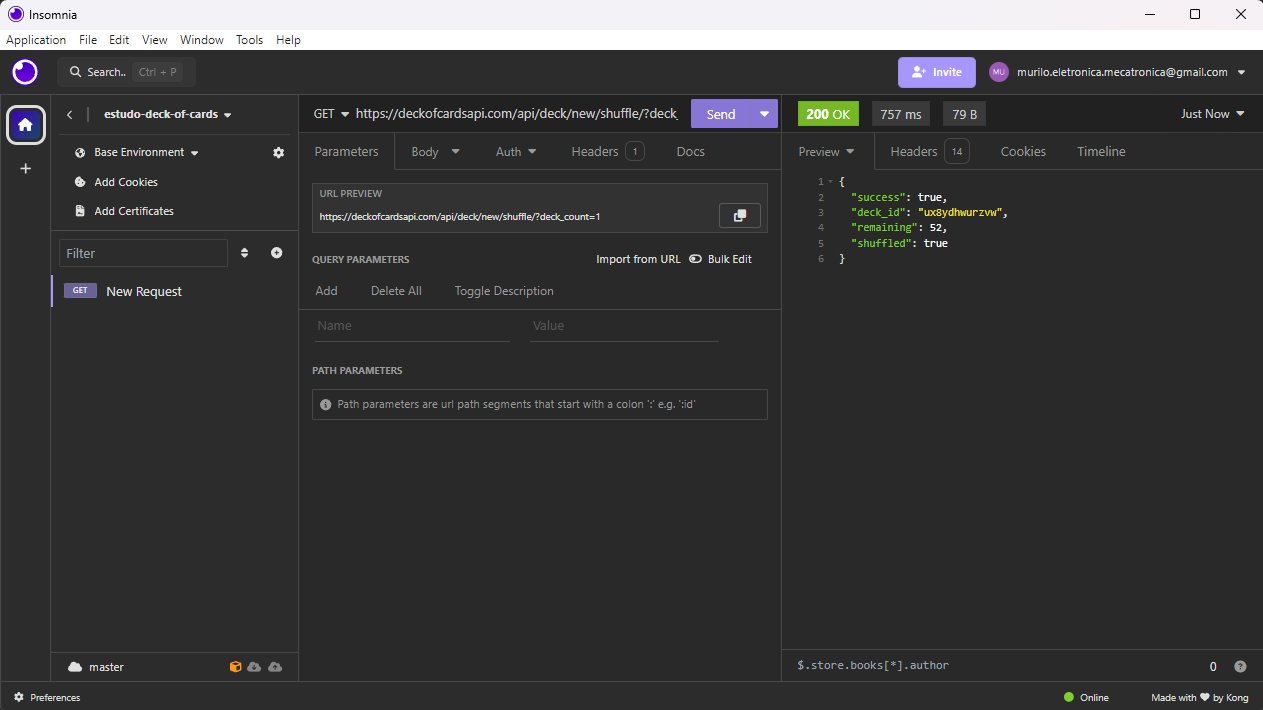This screenshot has width=1263, height=710.
Task: Expand the Base Environment dropdown
Action: click(137, 153)
